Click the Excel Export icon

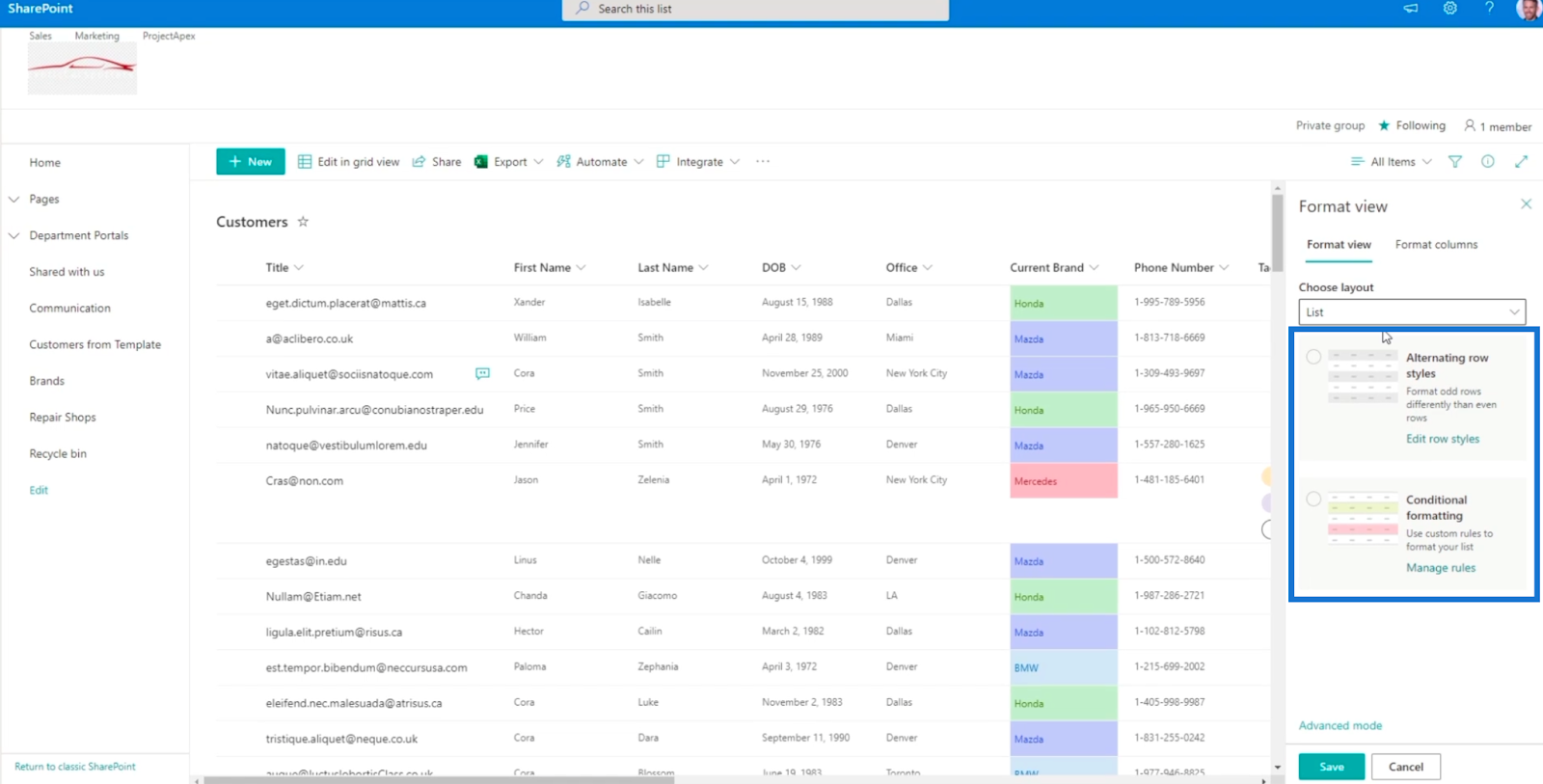(x=480, y=162)
